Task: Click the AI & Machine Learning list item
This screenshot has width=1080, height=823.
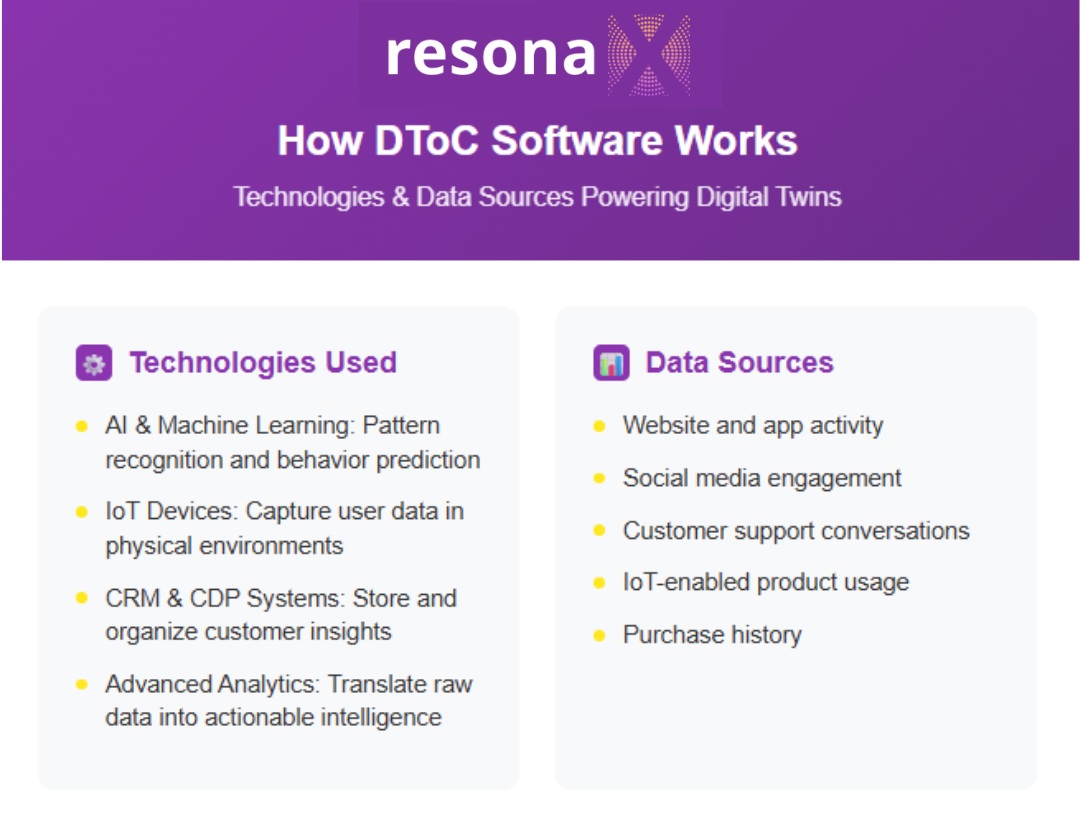Action: 293,443
